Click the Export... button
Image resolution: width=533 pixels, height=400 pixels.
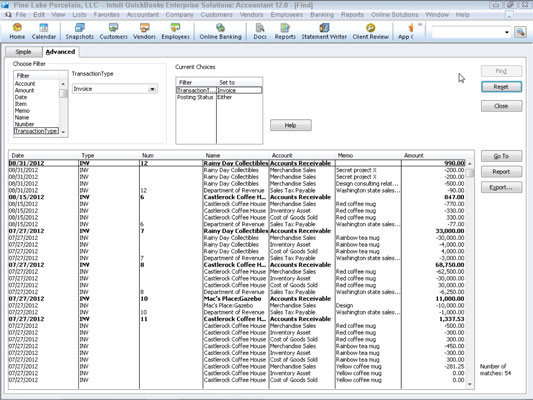tap(501, 187)
